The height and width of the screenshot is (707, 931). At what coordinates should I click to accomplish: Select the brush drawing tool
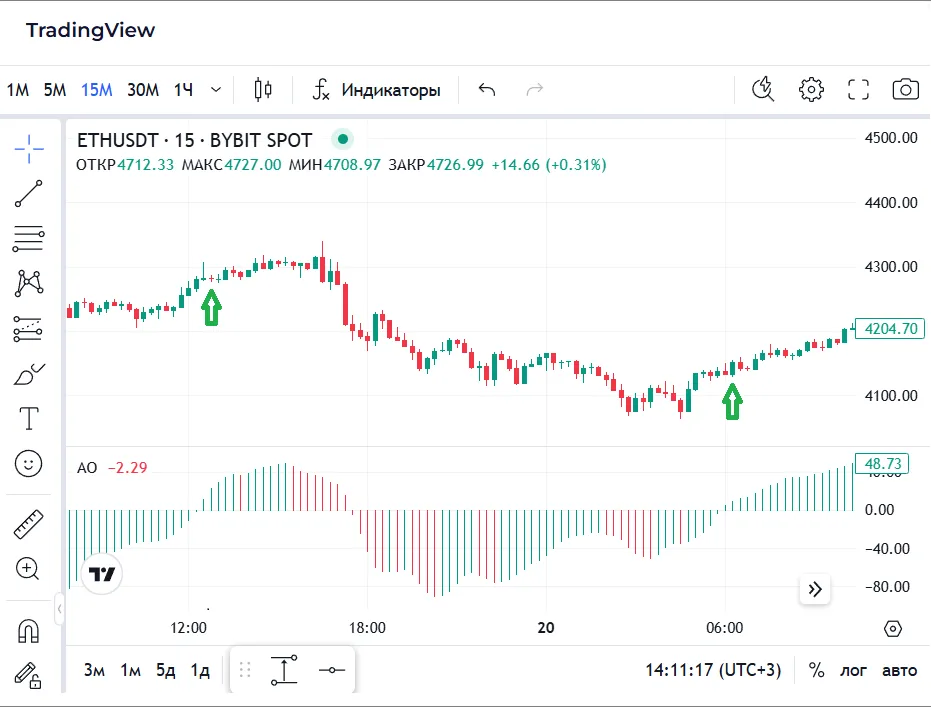pyautogui.click(x=29, y=374)
